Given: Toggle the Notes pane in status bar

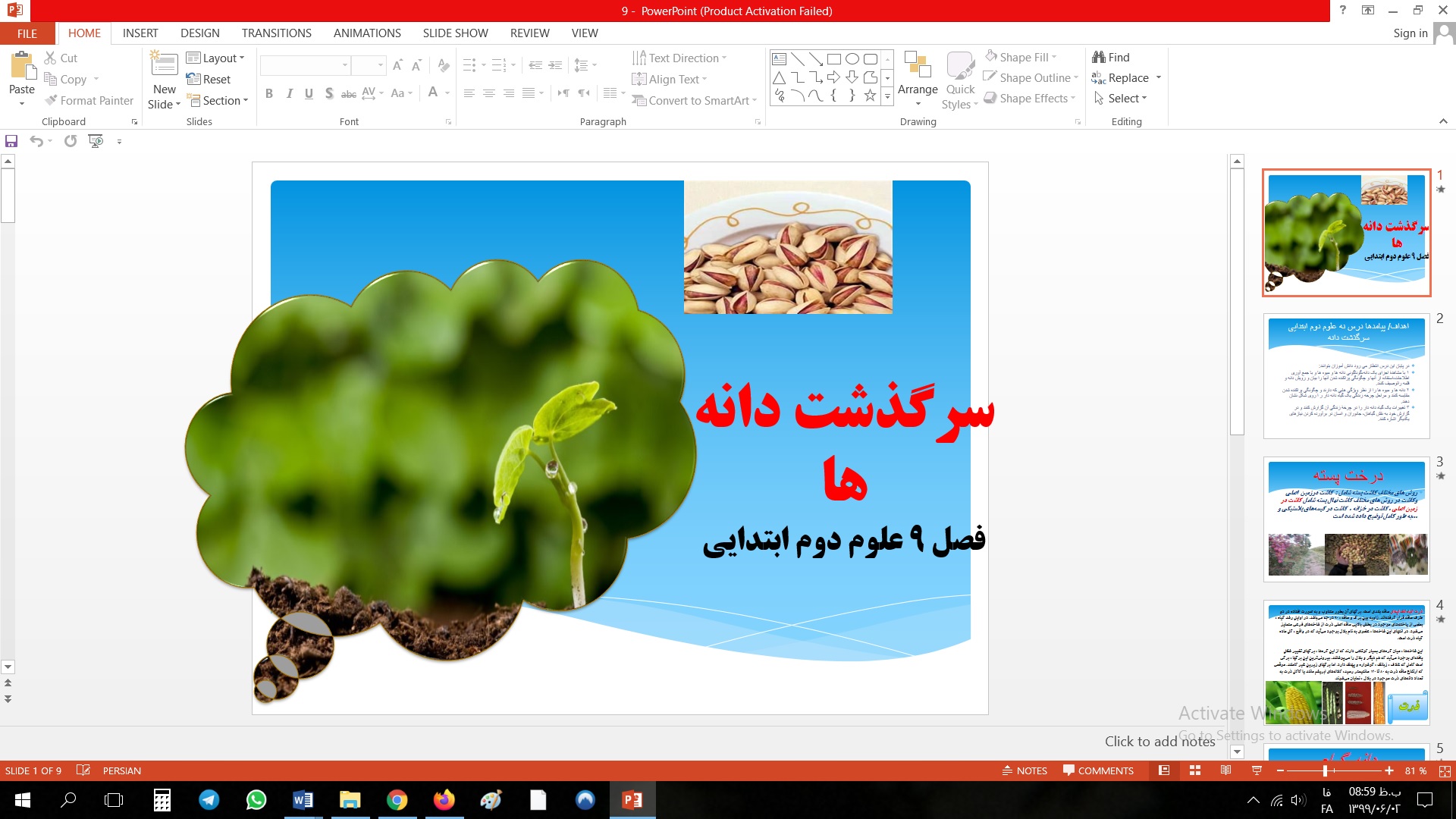Looking at the screenshot, I should (x=1025, y=770).
